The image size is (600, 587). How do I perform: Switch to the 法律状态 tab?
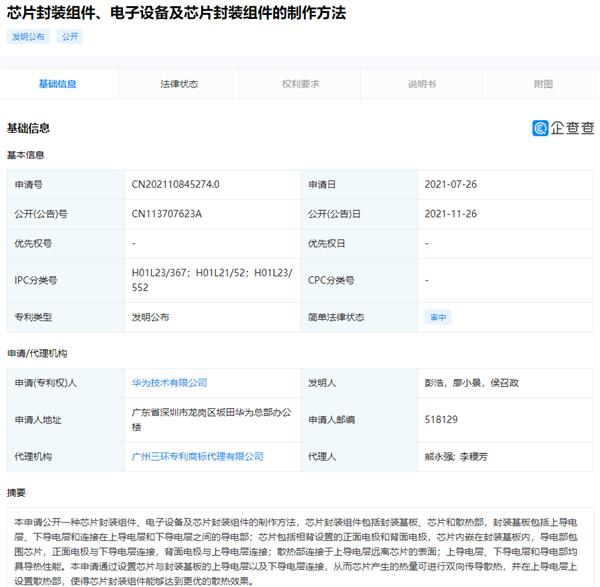pyautogui.click(x=179, y=85)
